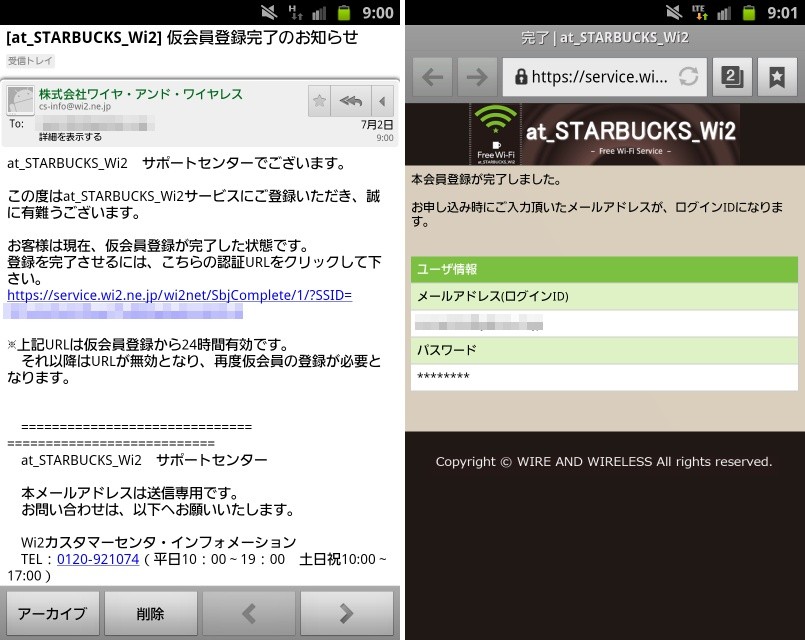Open the browser tabs switcher showing 2
Screen dimensions: 805x640
tap(732, 77)
